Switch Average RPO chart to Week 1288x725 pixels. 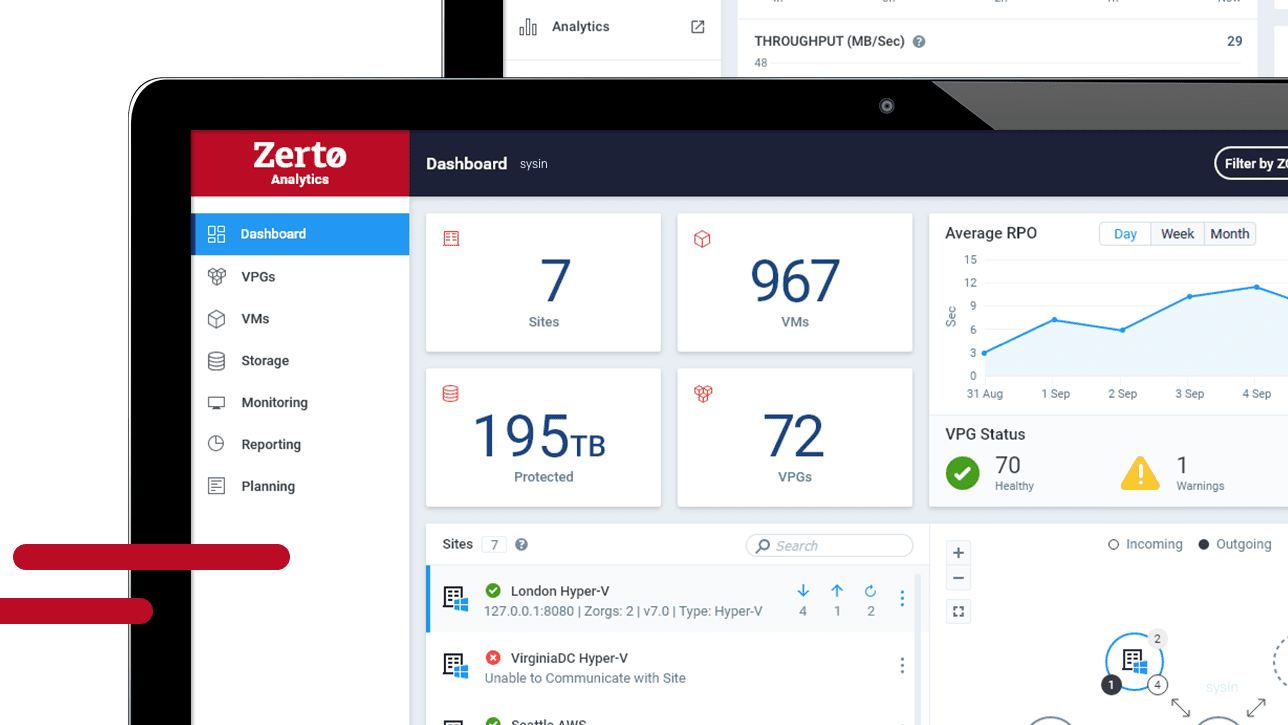[x=1177, y=234]
